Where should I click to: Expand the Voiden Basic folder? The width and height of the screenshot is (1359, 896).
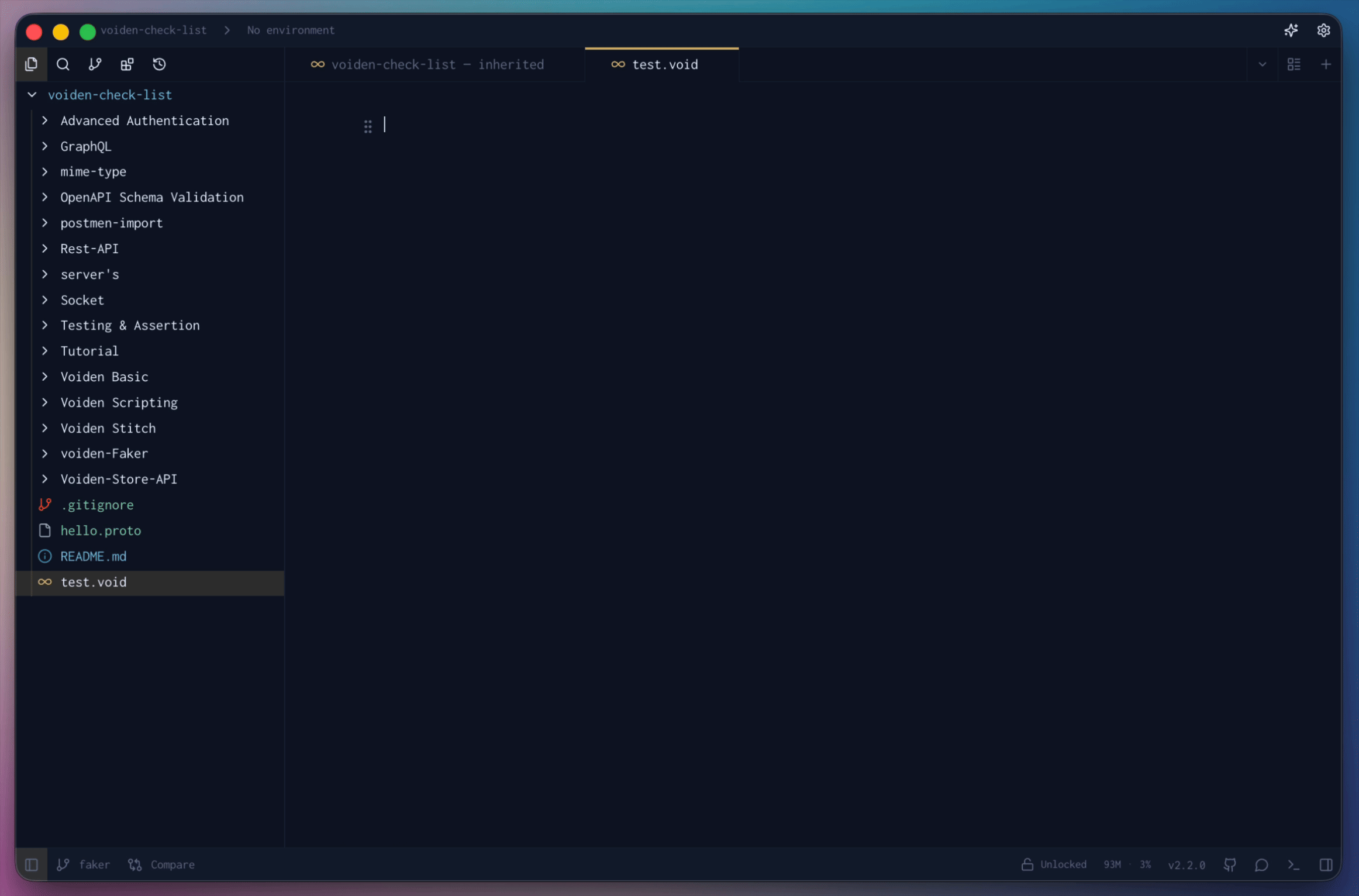151,377
